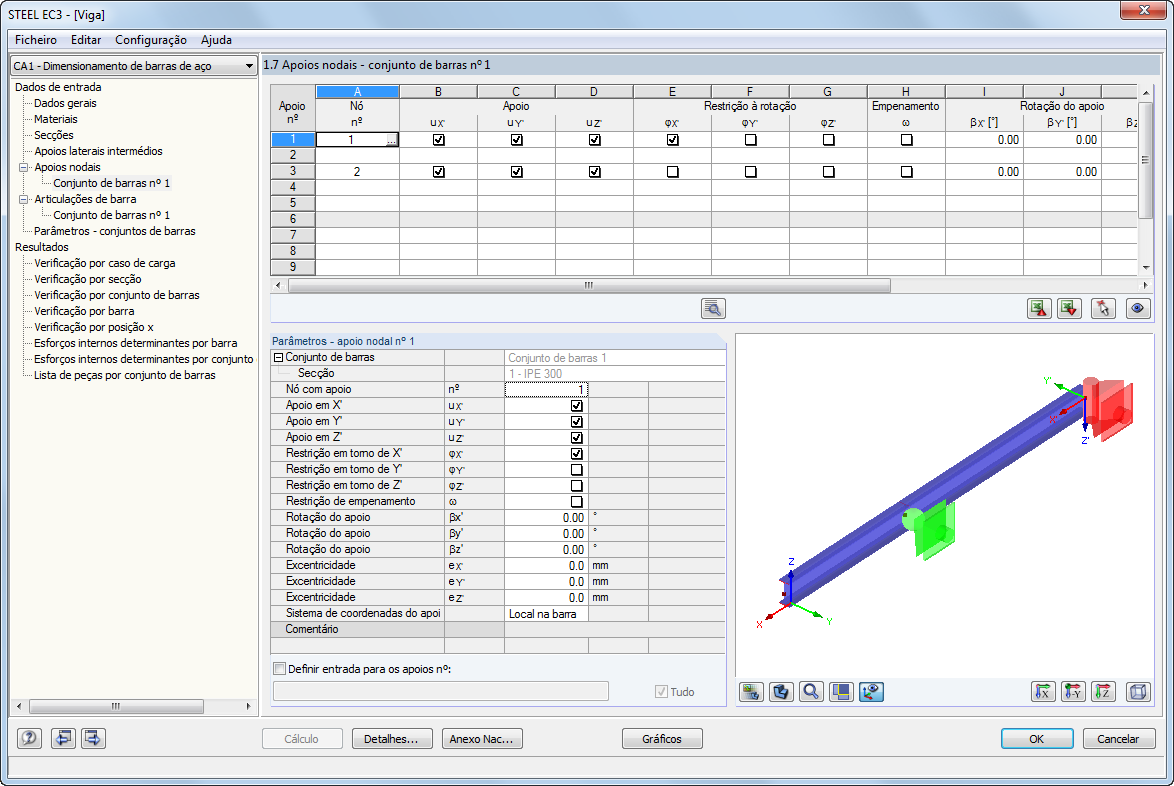Select 'Dados gerais' in the navigator

[x=65, y=103]
